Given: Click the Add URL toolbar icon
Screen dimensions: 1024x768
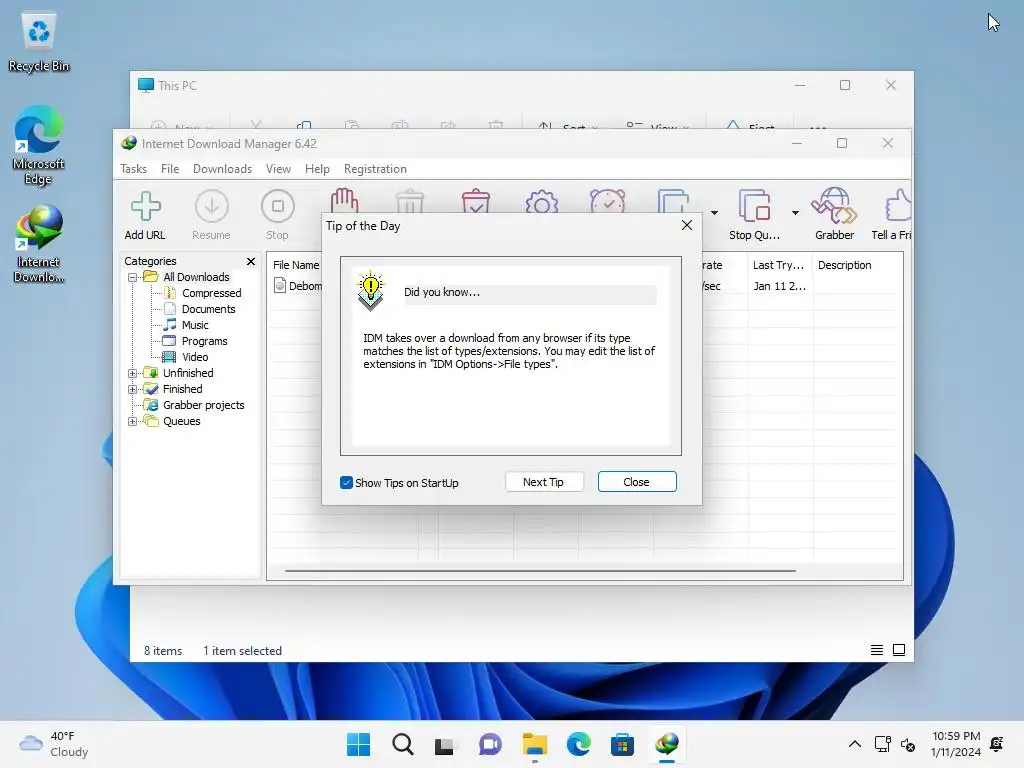Looking at the screenshot, I should pos(145,216).
